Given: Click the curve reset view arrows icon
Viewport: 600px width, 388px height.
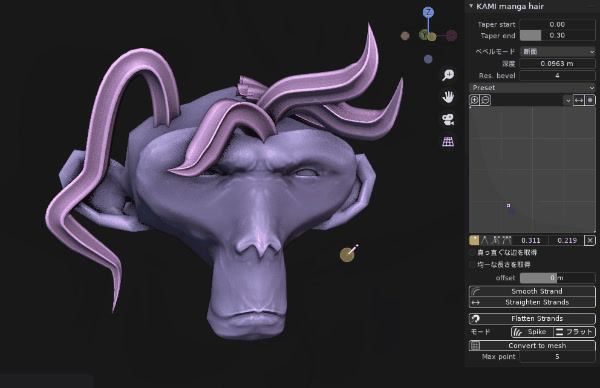Looking at the screenshot, I should (x=579, y=100).
